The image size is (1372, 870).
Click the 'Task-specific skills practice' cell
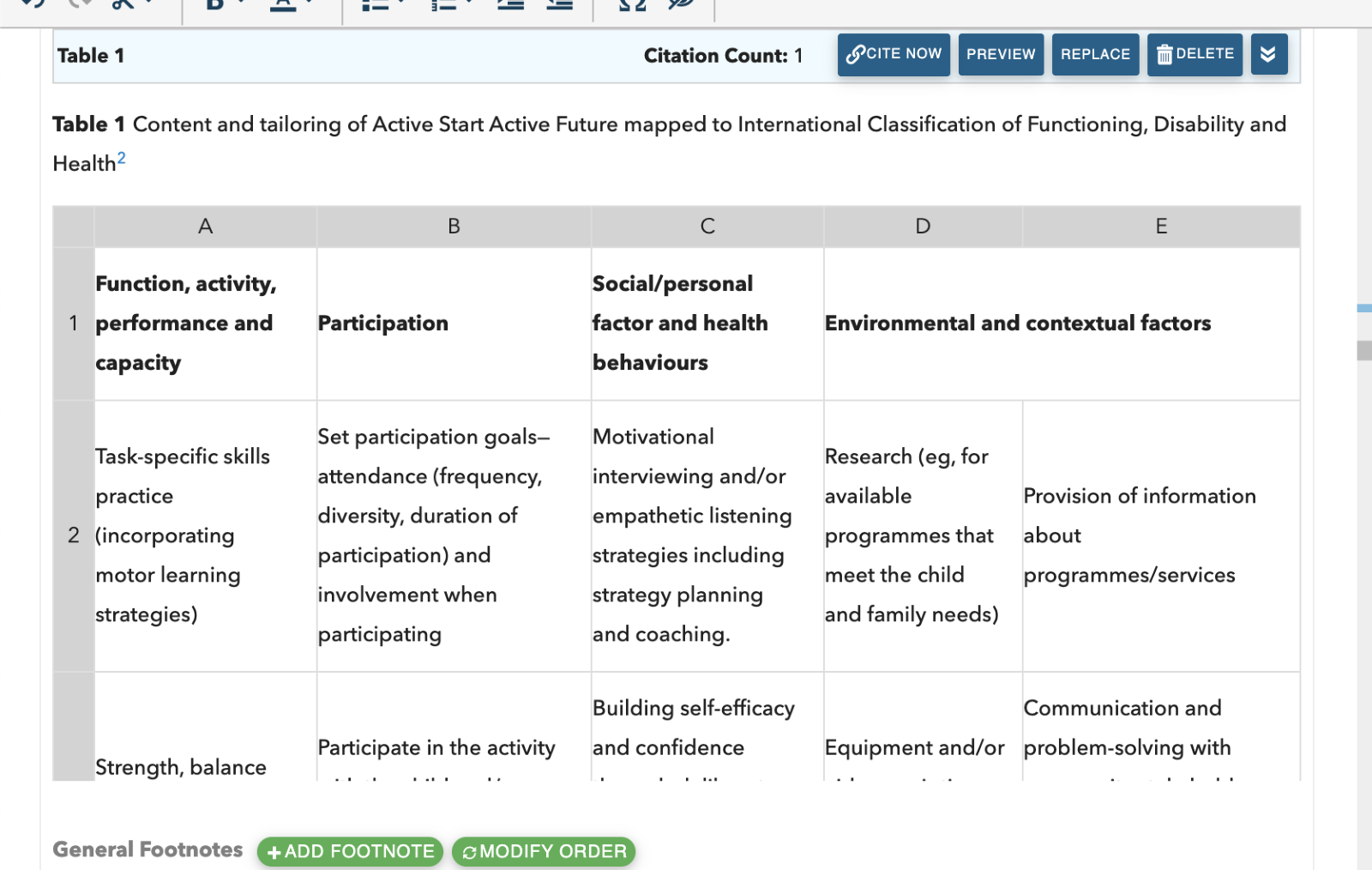[205, 535]
